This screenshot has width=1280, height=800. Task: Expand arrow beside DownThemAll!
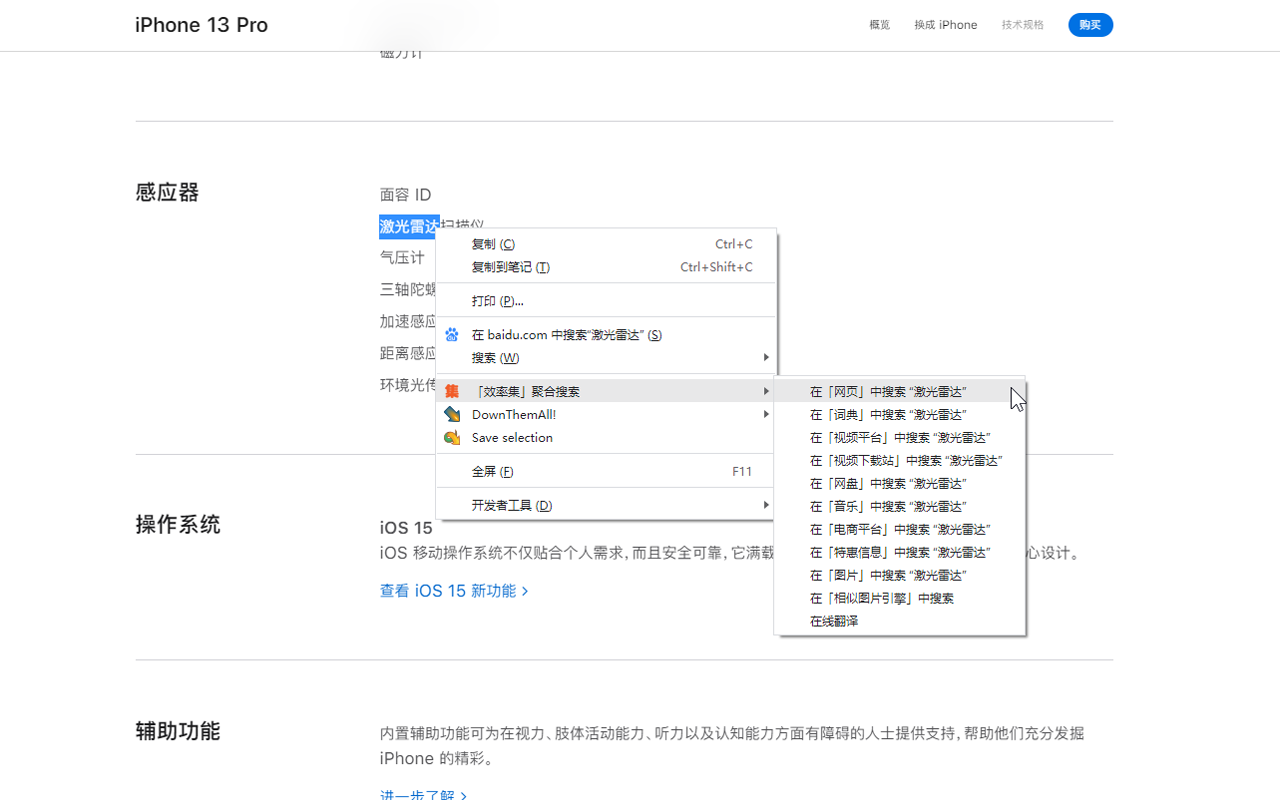point(766,415)
